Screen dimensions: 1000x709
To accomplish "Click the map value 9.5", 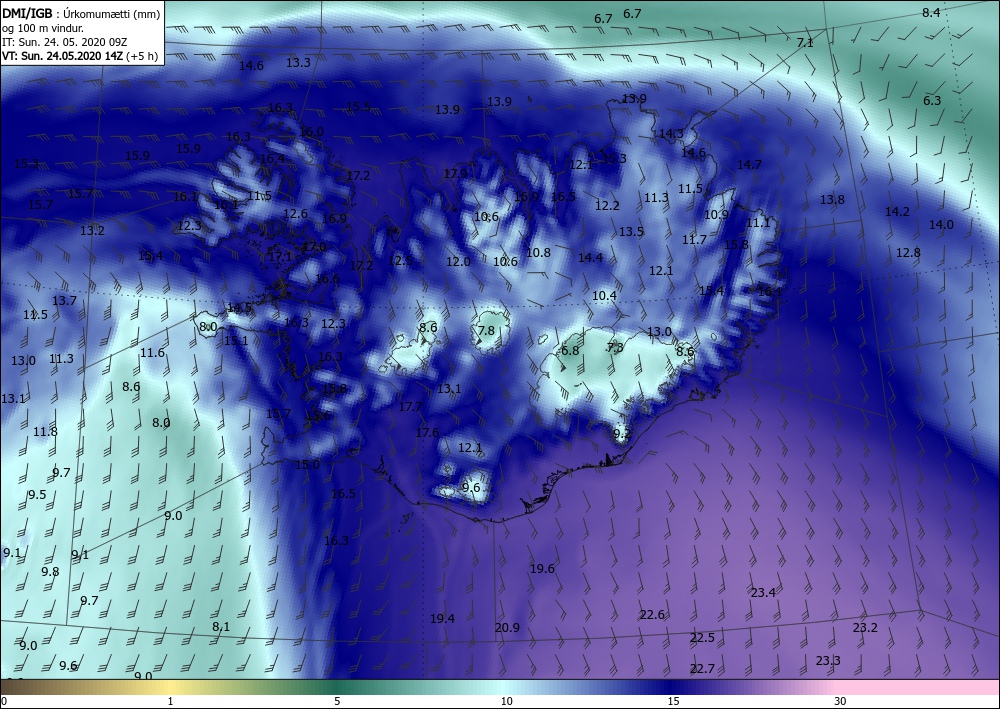I will [37, 495].
